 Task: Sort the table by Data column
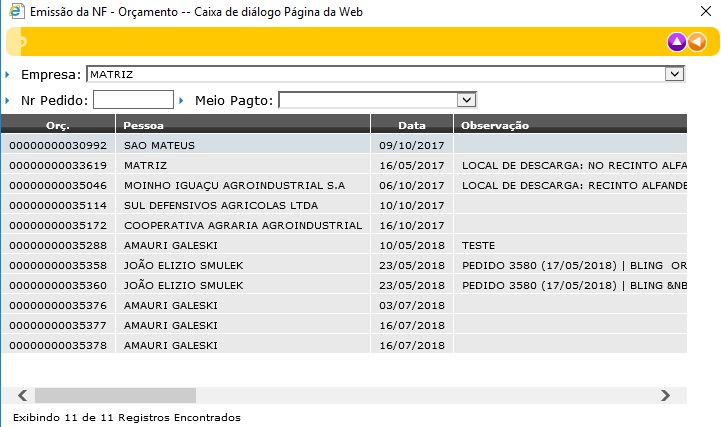click(411, 125)
